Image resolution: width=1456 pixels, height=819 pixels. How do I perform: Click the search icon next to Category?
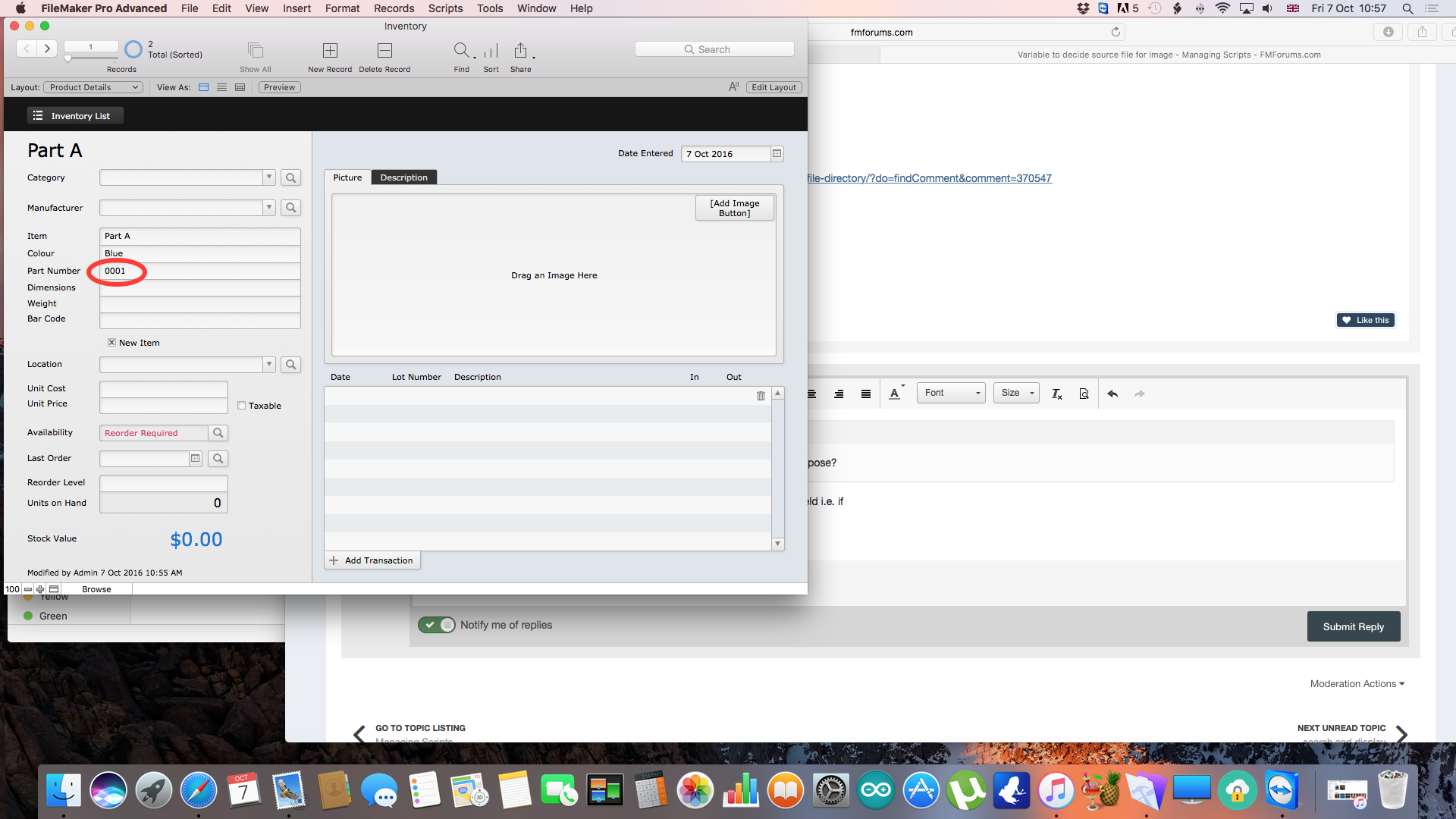(x=290, y=177)
